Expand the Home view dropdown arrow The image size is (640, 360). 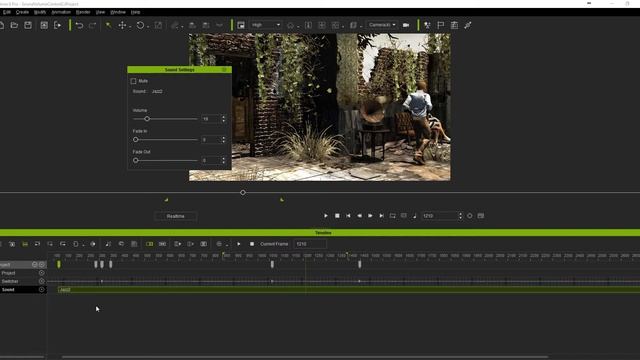pos(298,27)
